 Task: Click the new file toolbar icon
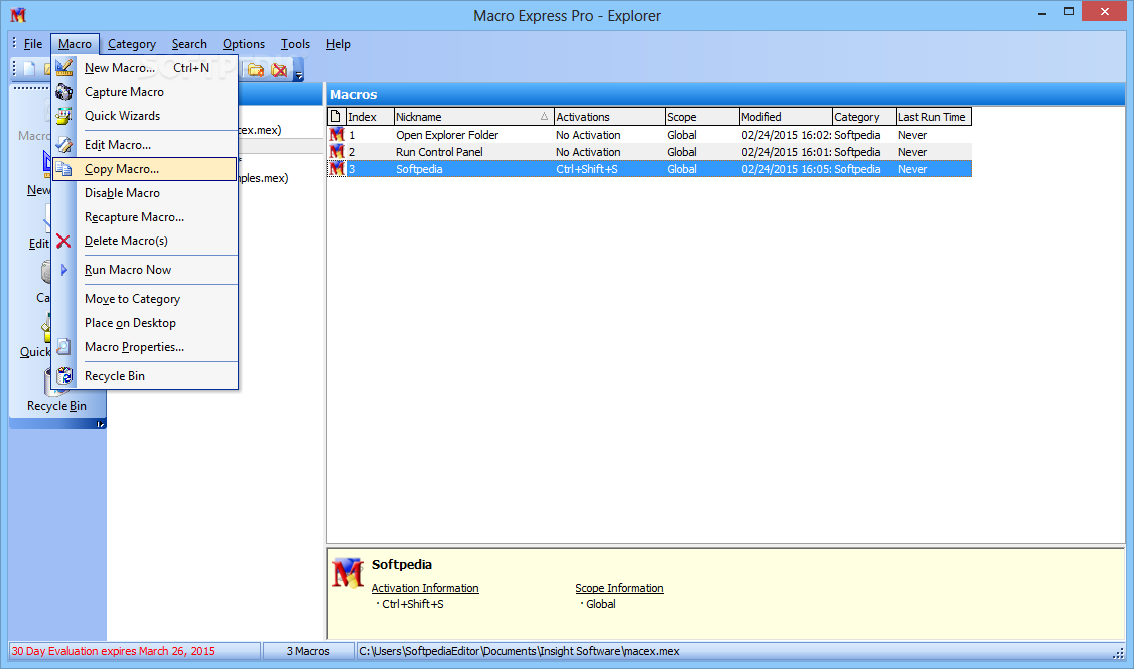point(29,69)
